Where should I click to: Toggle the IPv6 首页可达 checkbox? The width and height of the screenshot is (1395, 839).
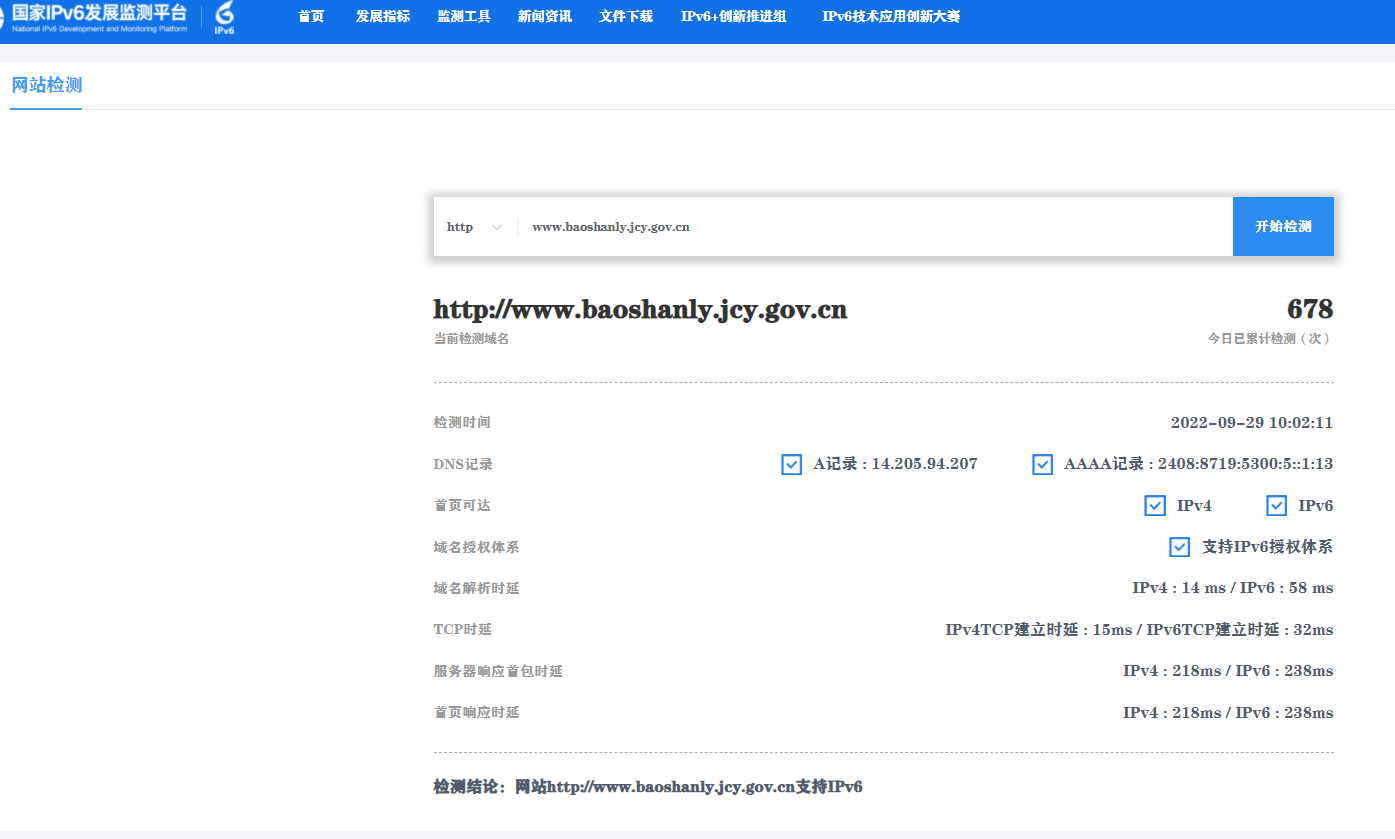(x=1276, y=506)
